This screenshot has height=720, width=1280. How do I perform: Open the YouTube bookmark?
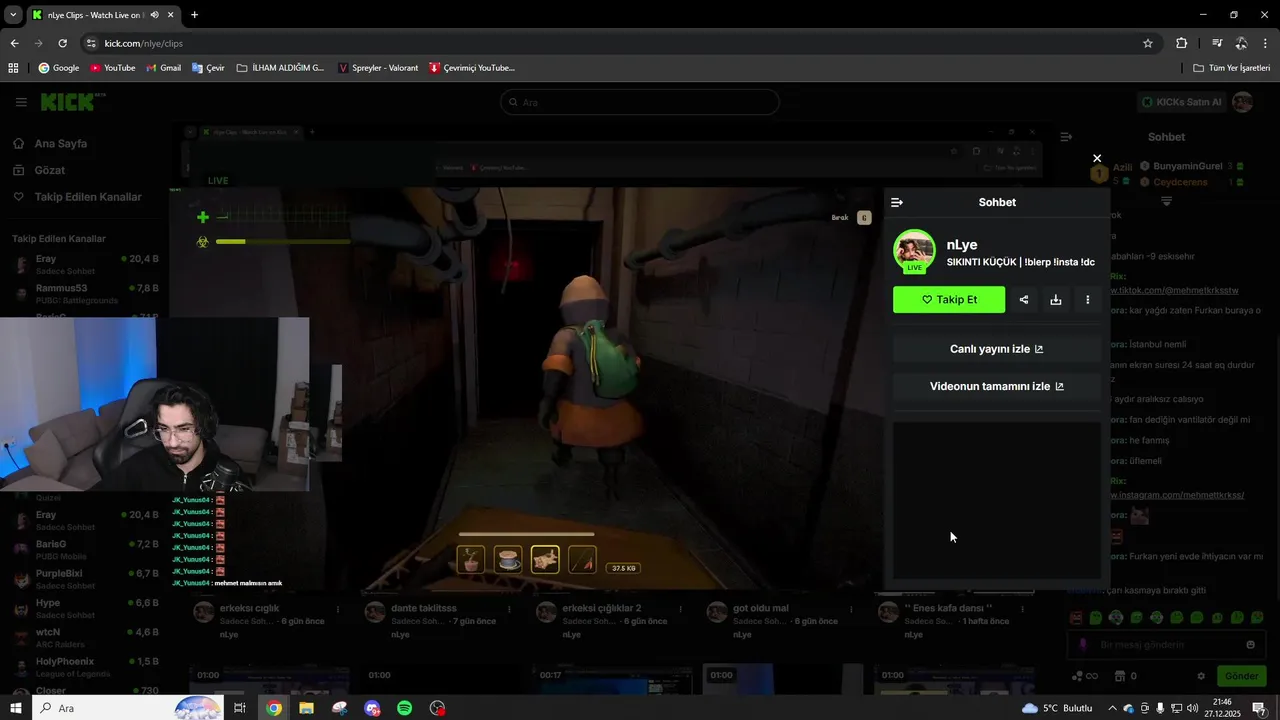coord(112,68)
